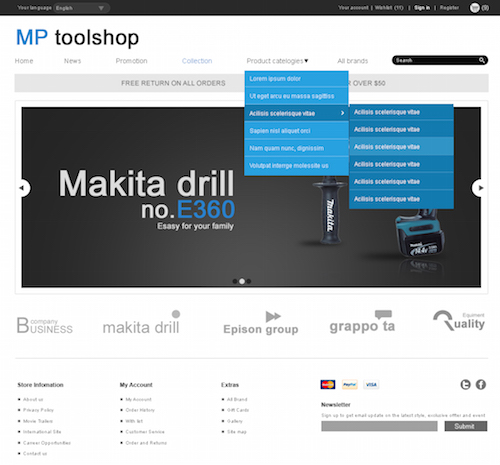Open Order and Returns footer link
The height and width of the screenshot is (465, 500).
(146, 443)
